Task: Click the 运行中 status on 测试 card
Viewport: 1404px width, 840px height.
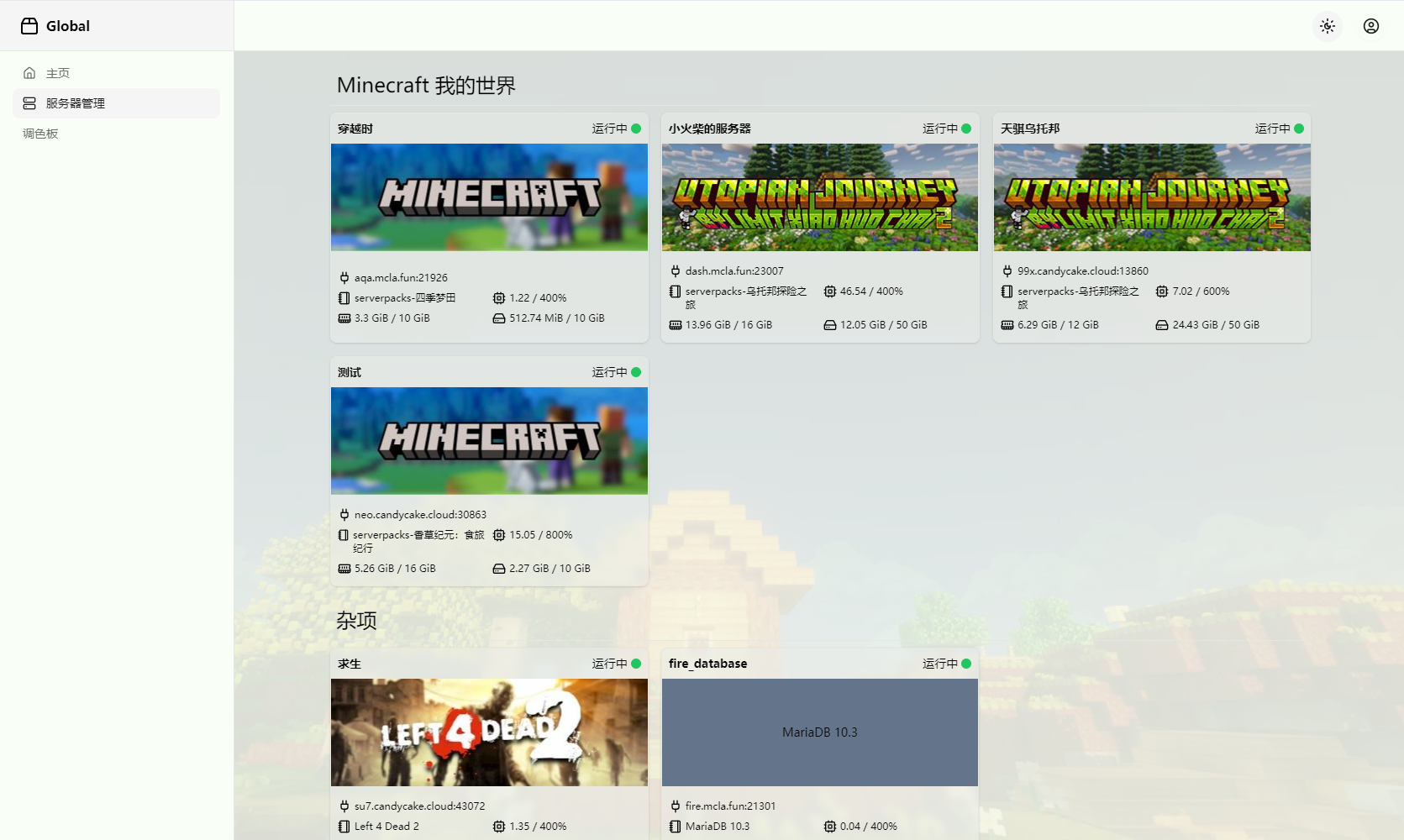Action: 609,372
